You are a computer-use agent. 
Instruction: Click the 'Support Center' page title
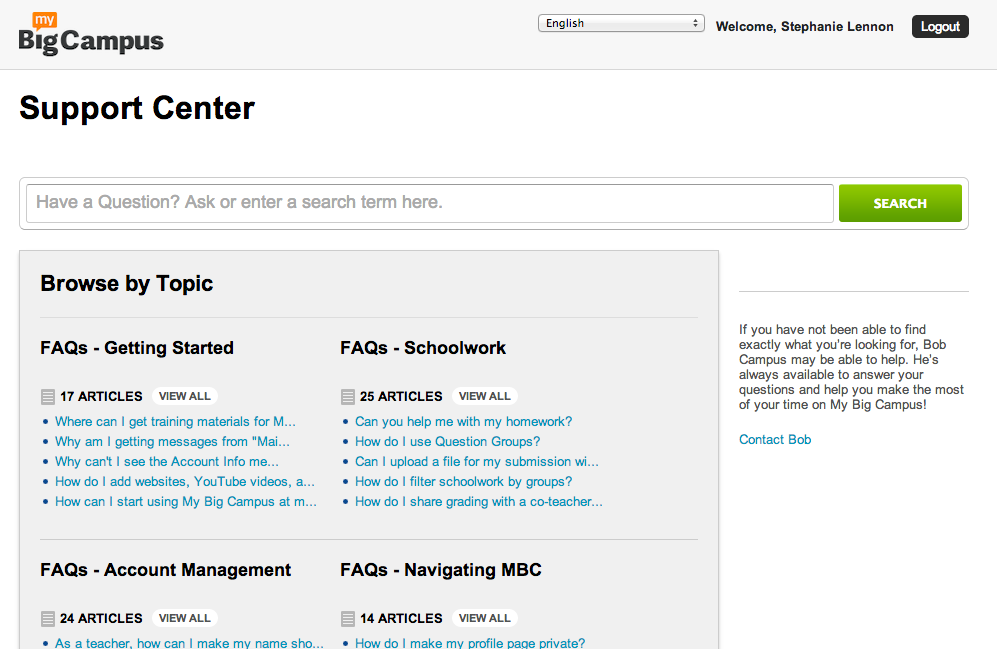137,108
